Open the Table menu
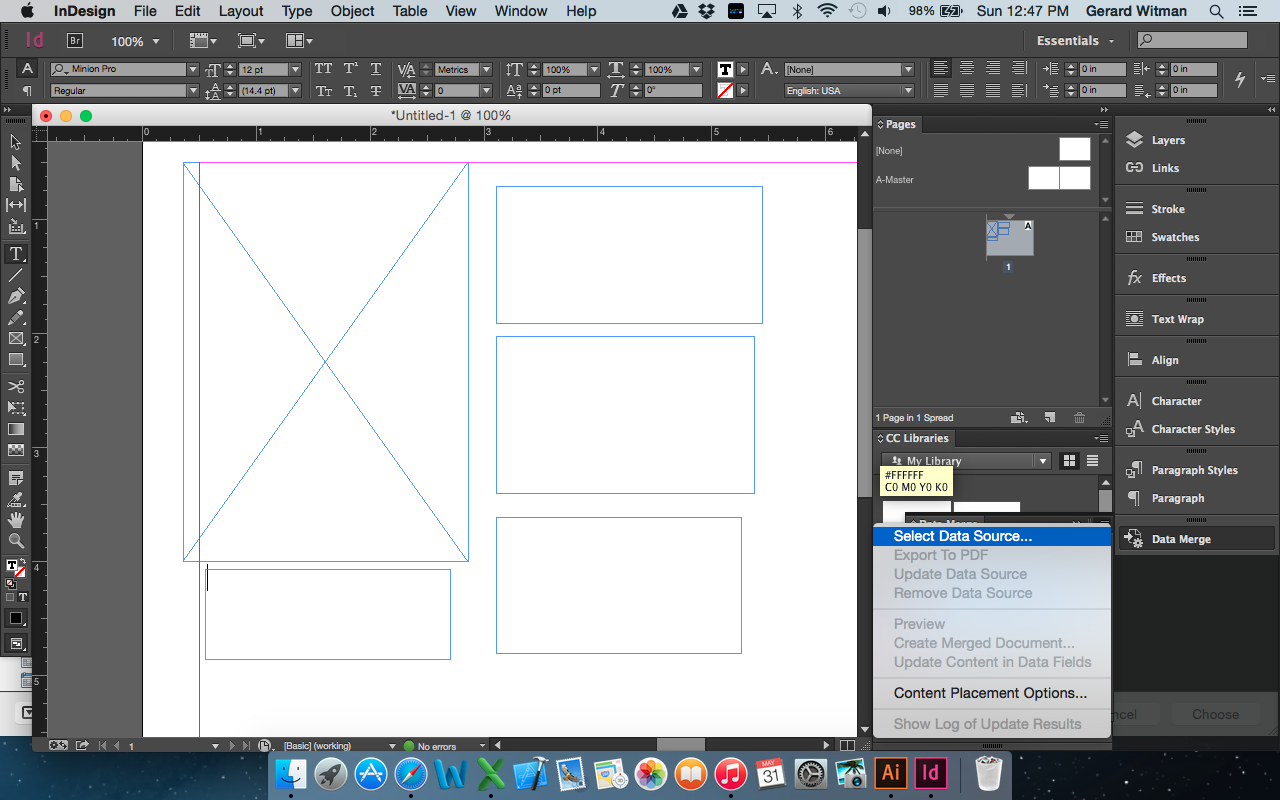The height and width of the screenshot is (800, 1280). point(410,11)
